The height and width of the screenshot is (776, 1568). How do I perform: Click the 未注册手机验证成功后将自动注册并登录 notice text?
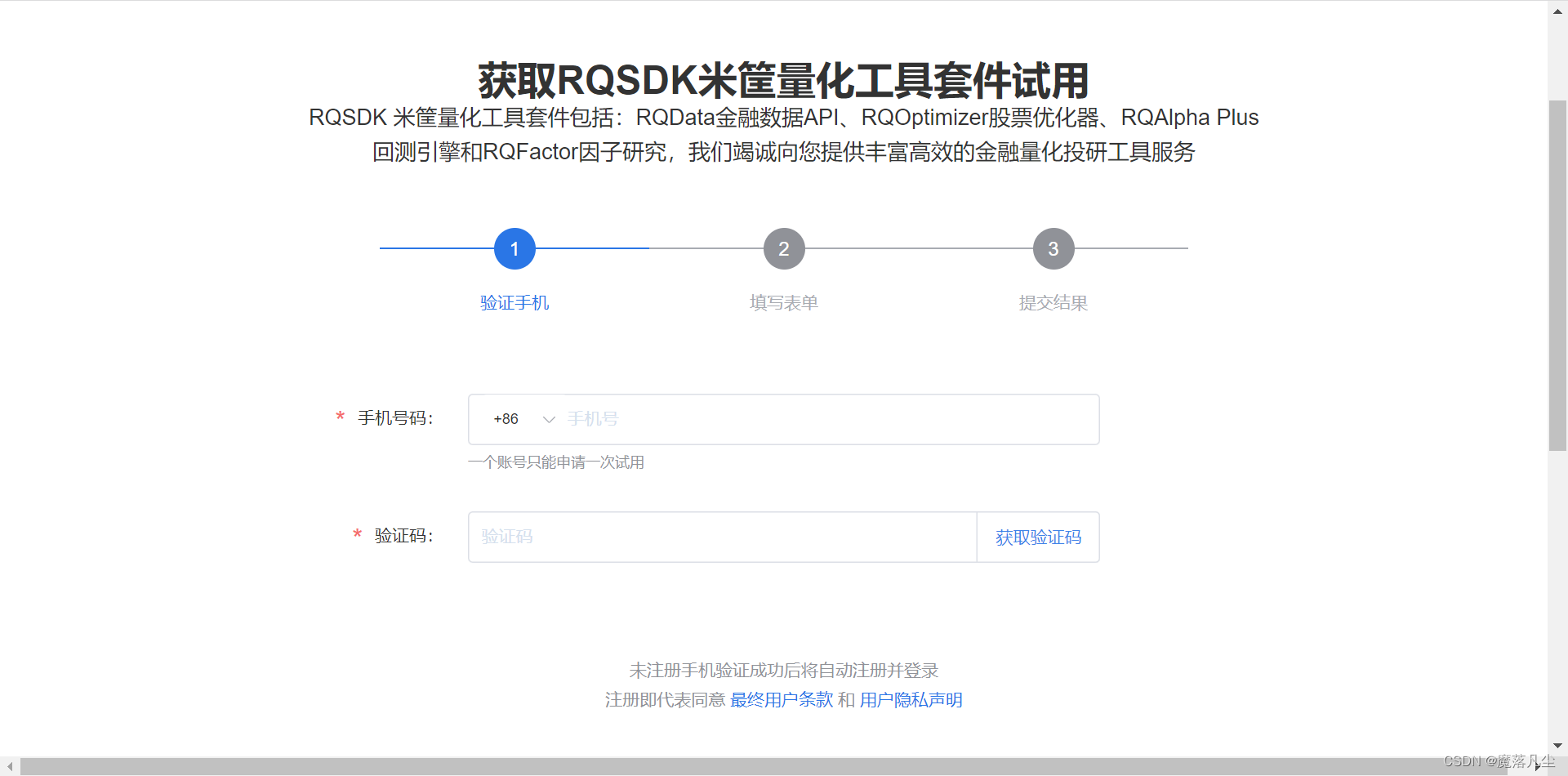[x=784, y=671]
